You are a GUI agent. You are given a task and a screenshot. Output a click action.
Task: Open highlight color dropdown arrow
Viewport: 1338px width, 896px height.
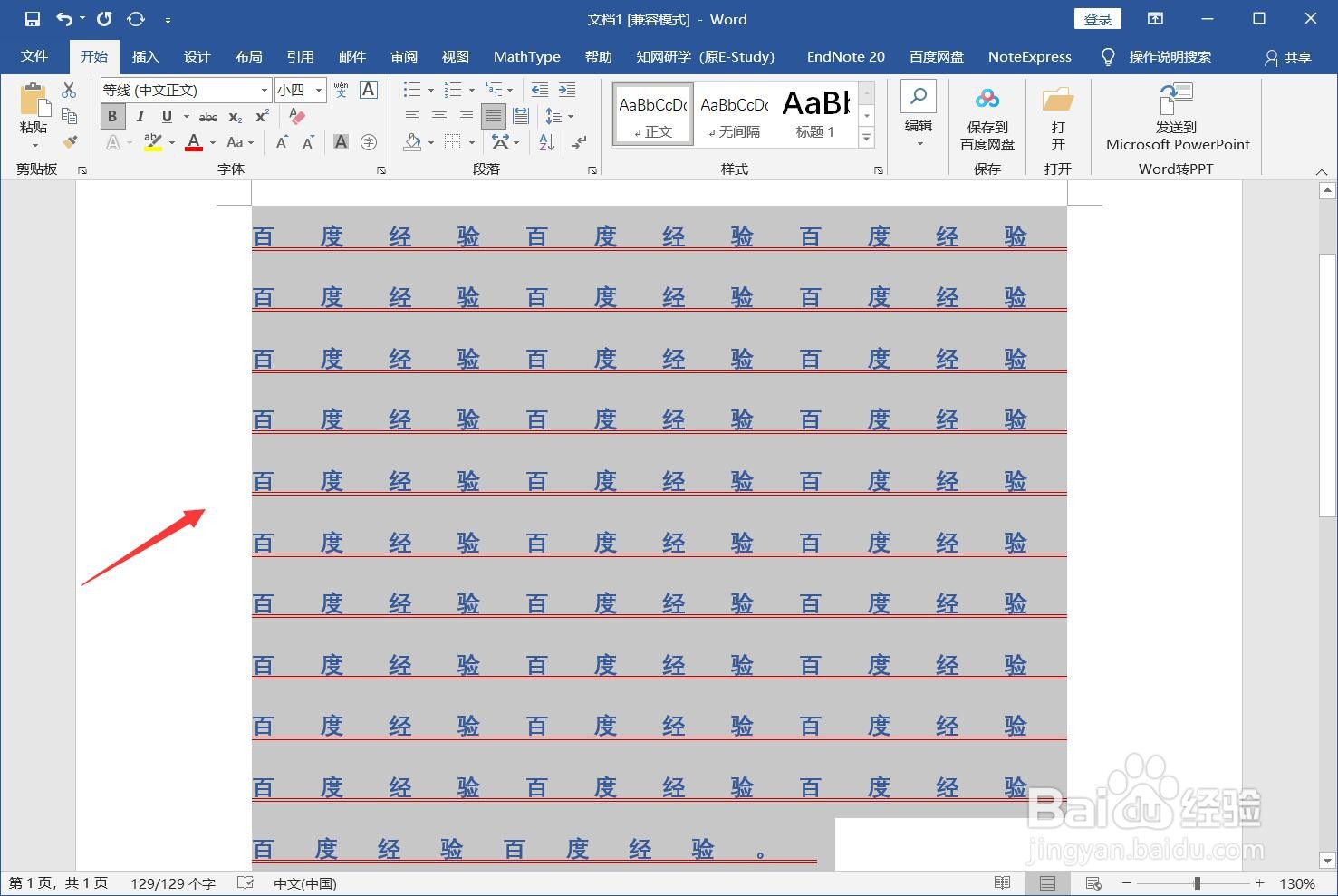point(171,142)
